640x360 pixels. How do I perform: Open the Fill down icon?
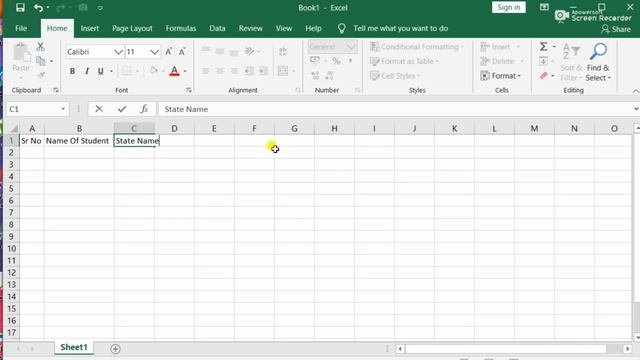tap(543, 61)
